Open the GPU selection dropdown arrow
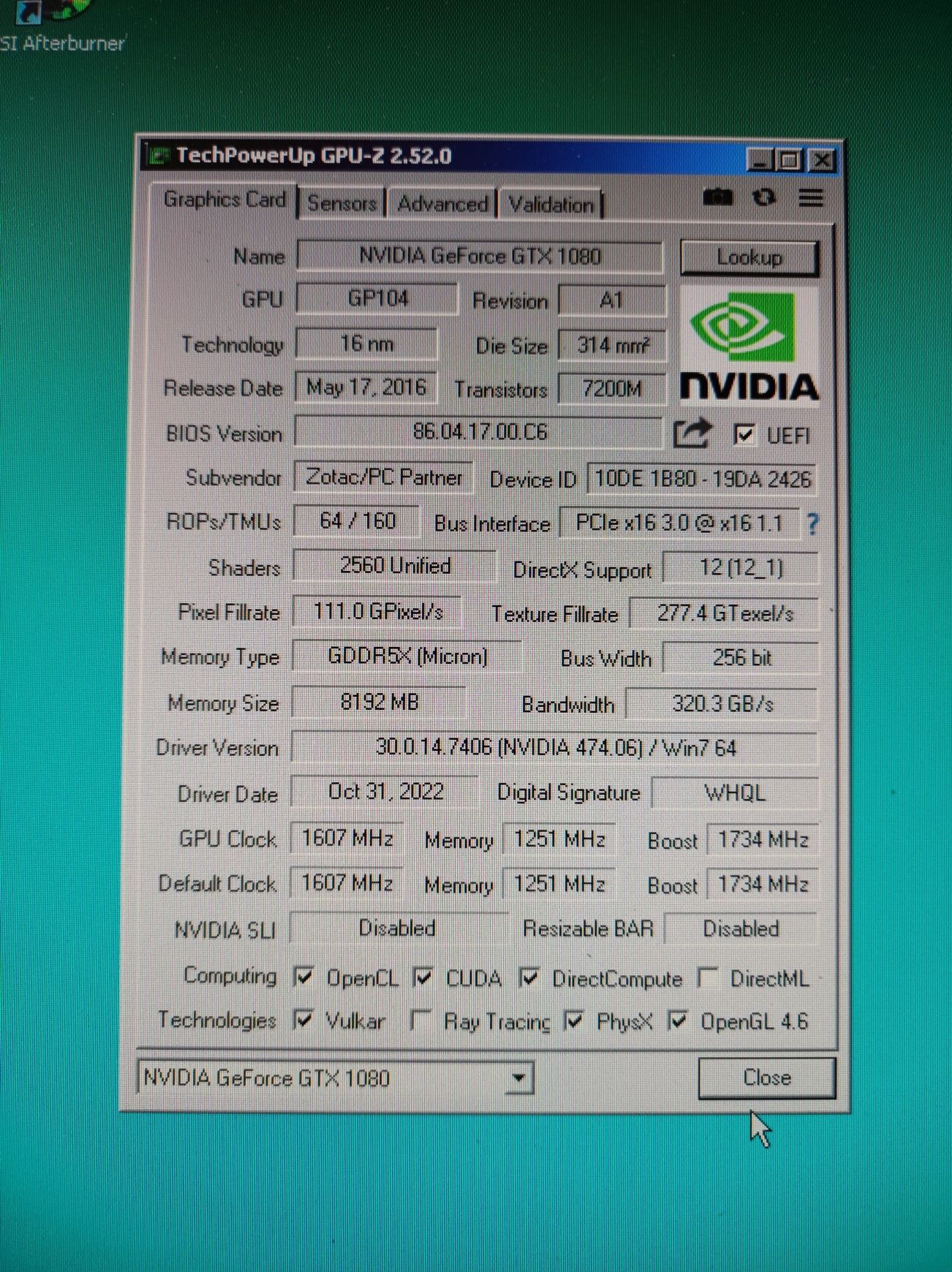 [x=518, y=1078]
